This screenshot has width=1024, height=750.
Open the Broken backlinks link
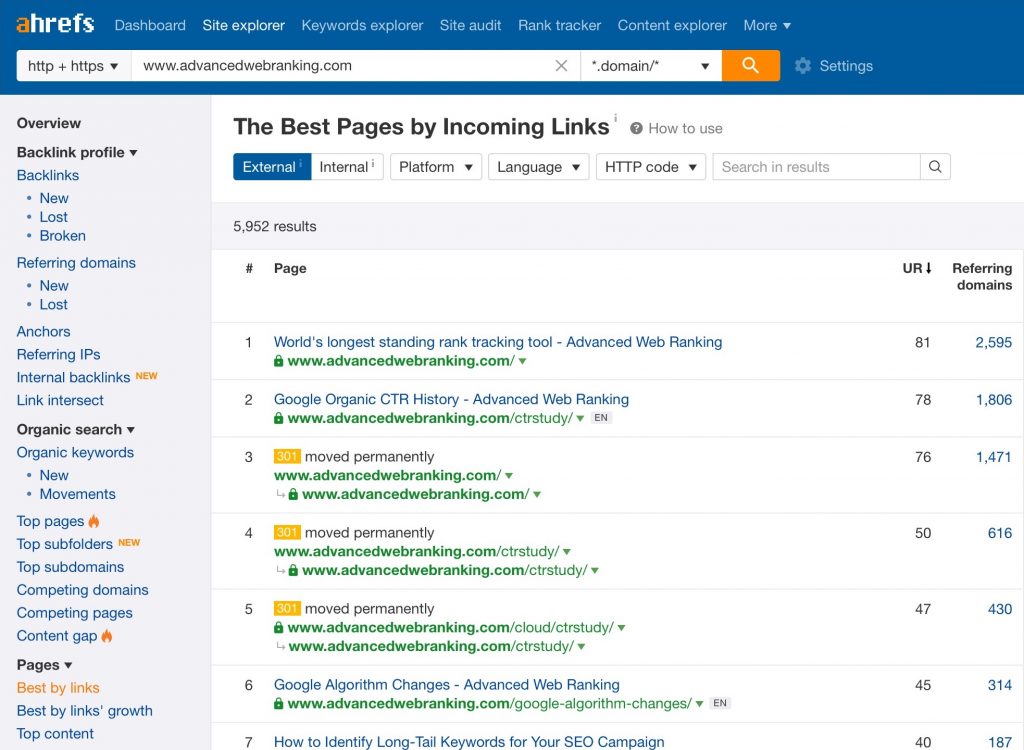(63, 235)
